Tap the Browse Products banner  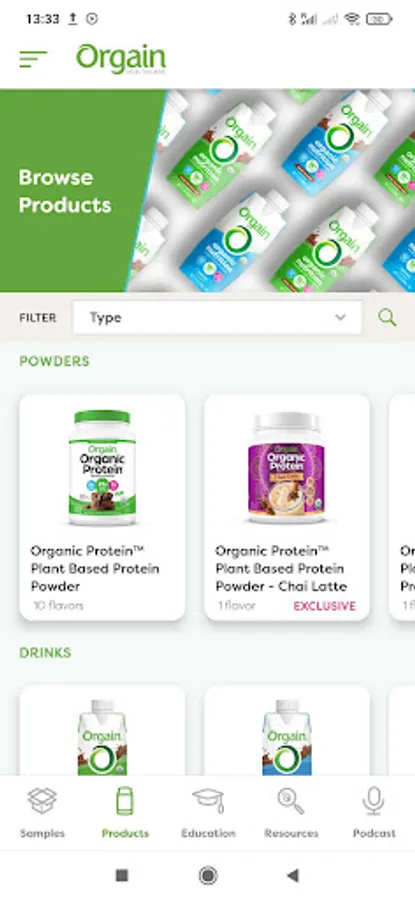pos(208,191)
